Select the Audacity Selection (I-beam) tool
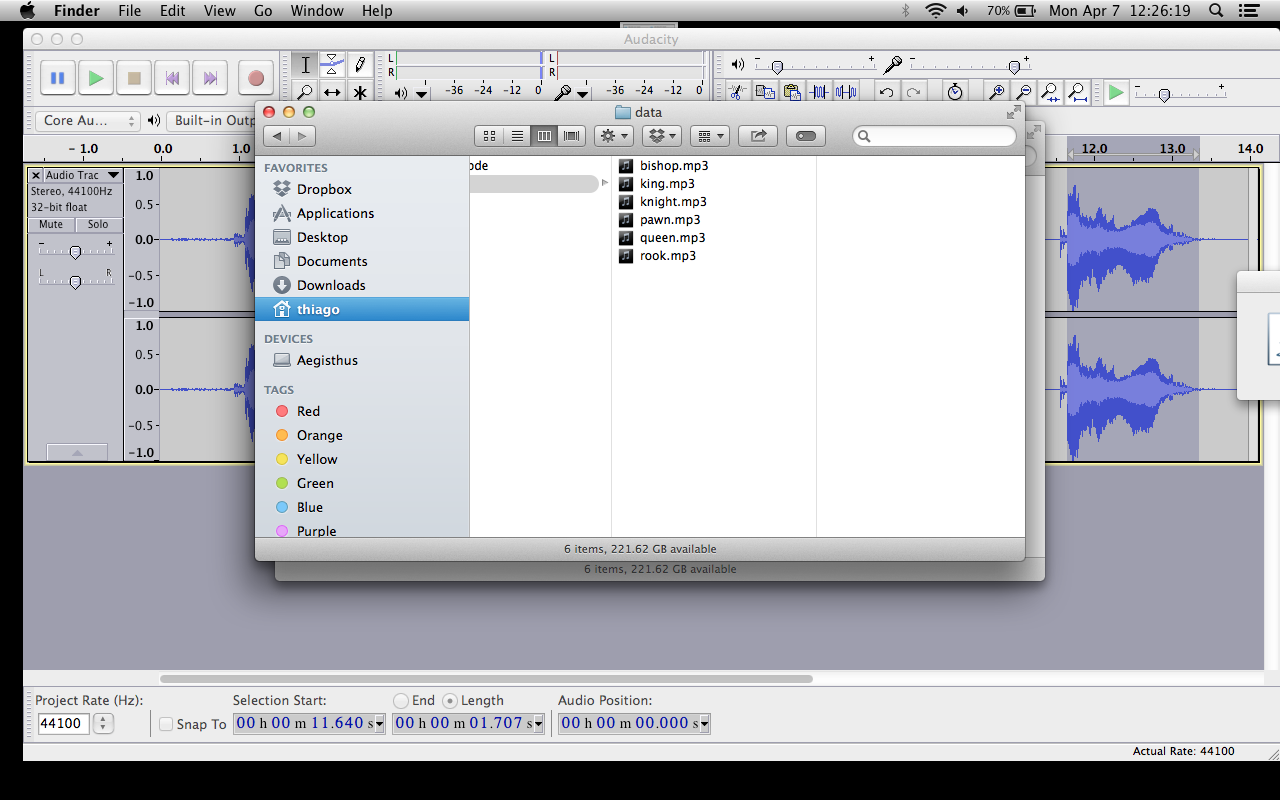The width and height of the screenshot is (1280, 800). click(305, 65)
